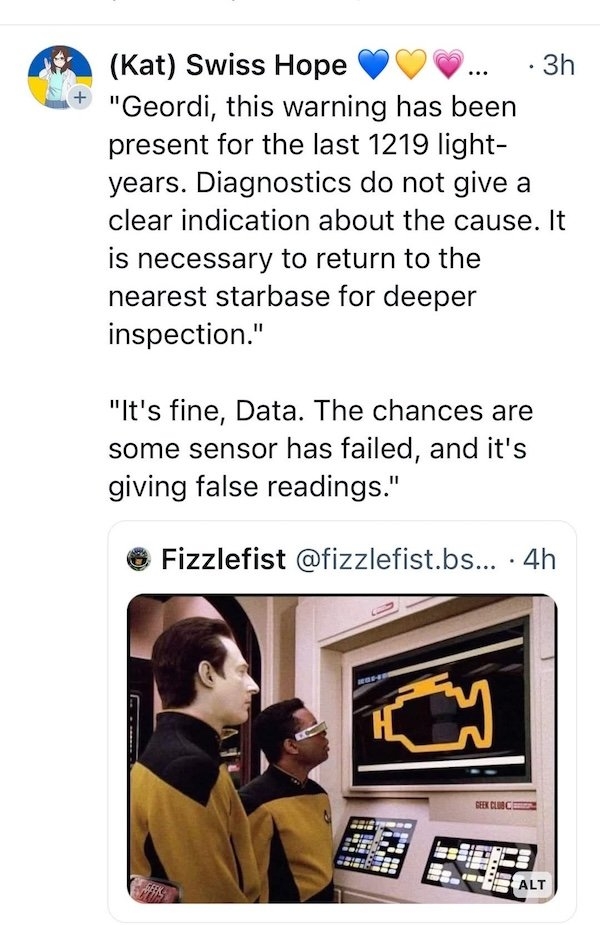This screenshot has width=600, height=925.
Task: Open the Fizzlefist display name link
Action: pyautogui.click(x=224, y=559)
